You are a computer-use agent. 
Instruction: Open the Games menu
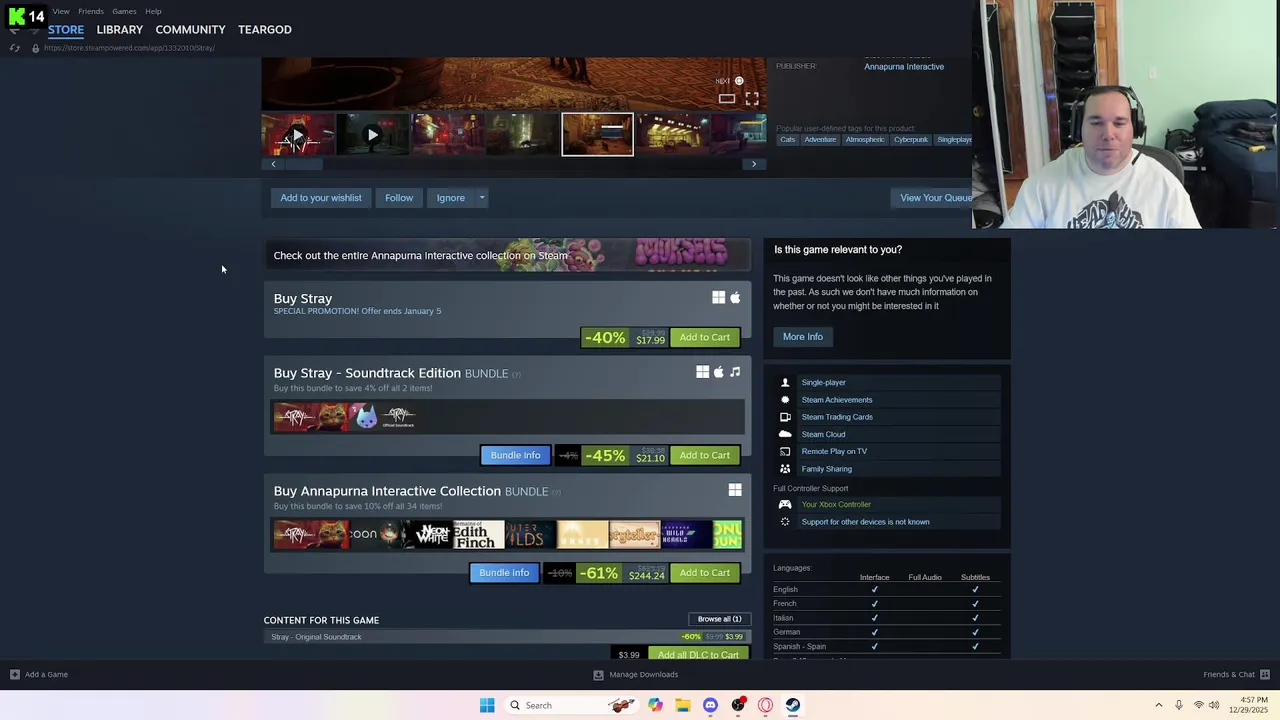(124, 11)
